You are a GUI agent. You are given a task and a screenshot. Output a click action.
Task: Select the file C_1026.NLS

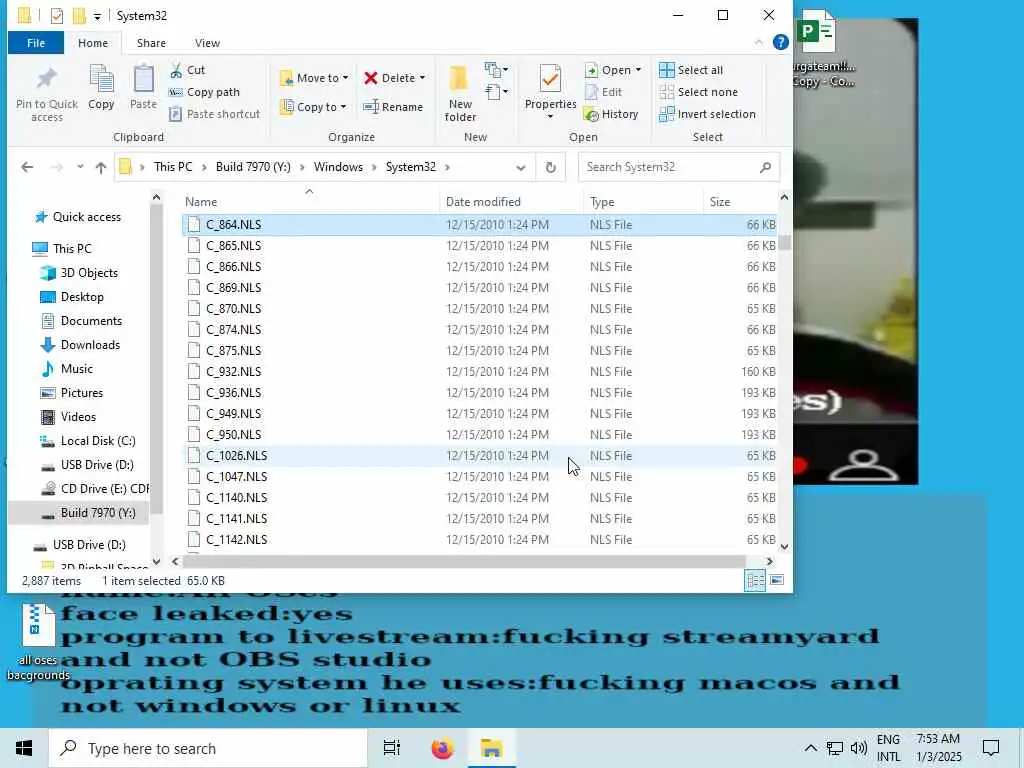point(479,456)
